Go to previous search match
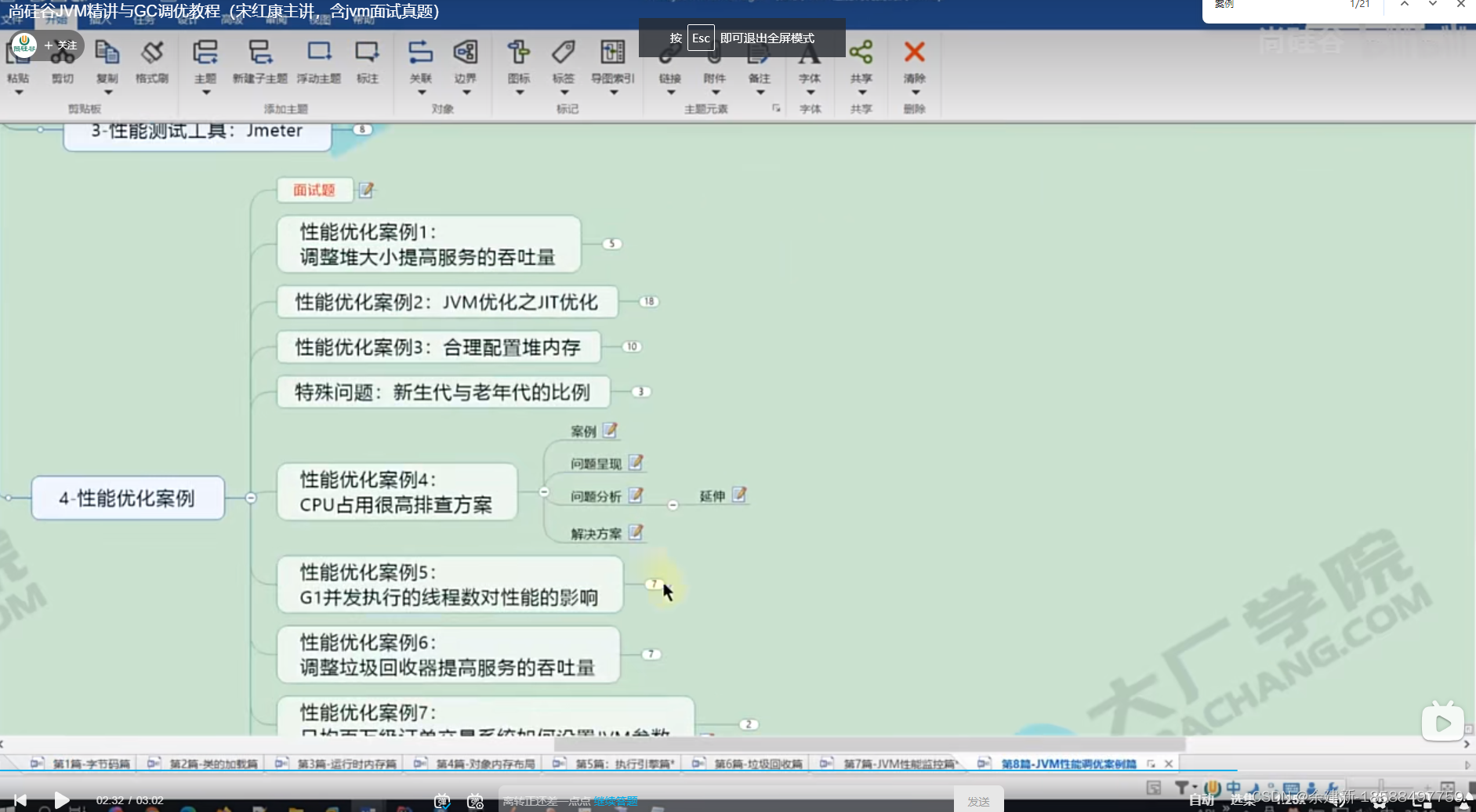 tap(1405, 5)
